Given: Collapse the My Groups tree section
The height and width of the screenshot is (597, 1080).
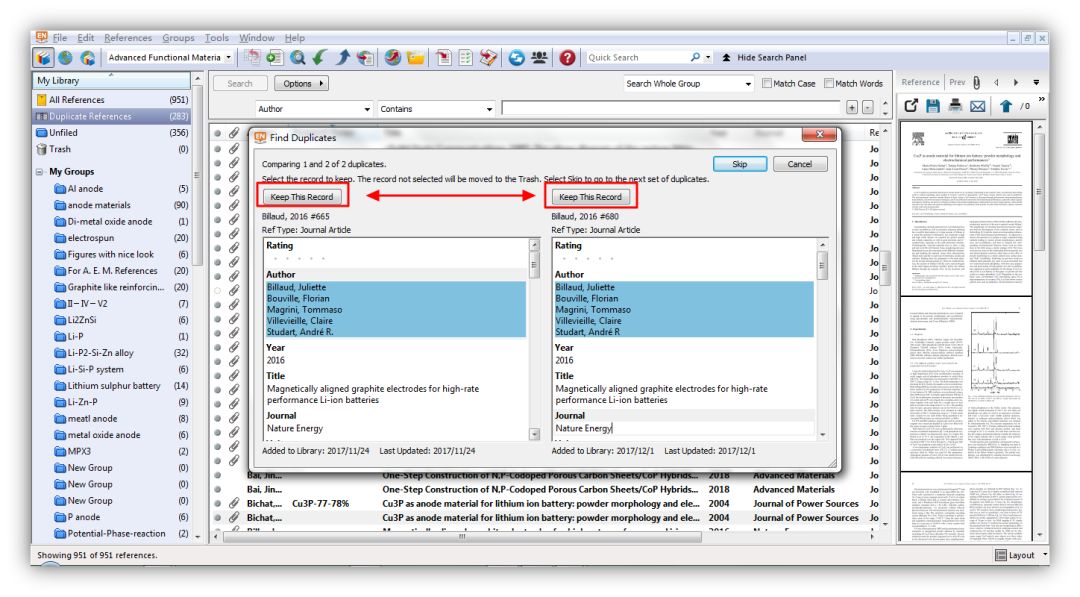Looking at the screenshot, I should [39, 171].
